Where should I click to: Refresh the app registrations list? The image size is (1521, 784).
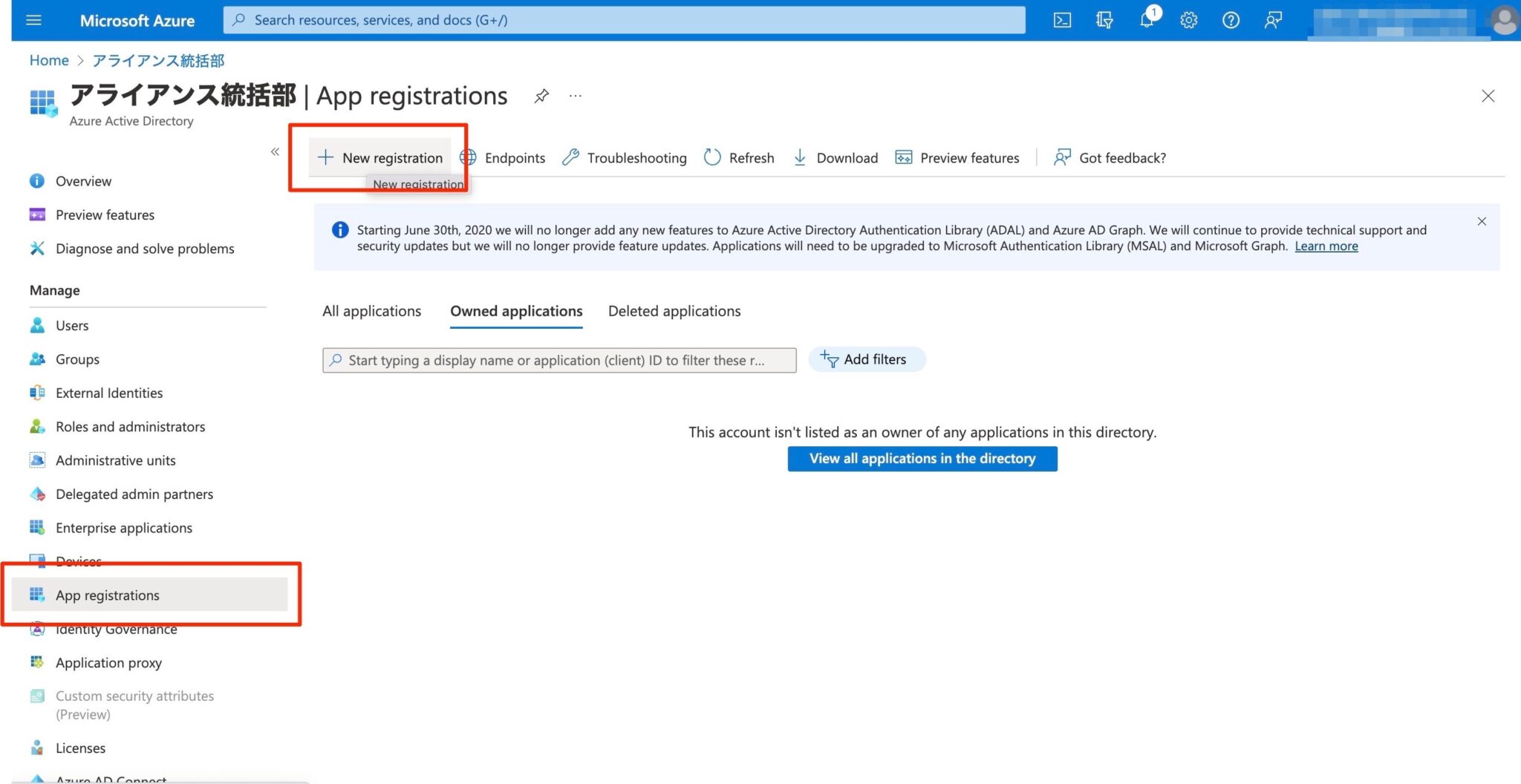739,157
